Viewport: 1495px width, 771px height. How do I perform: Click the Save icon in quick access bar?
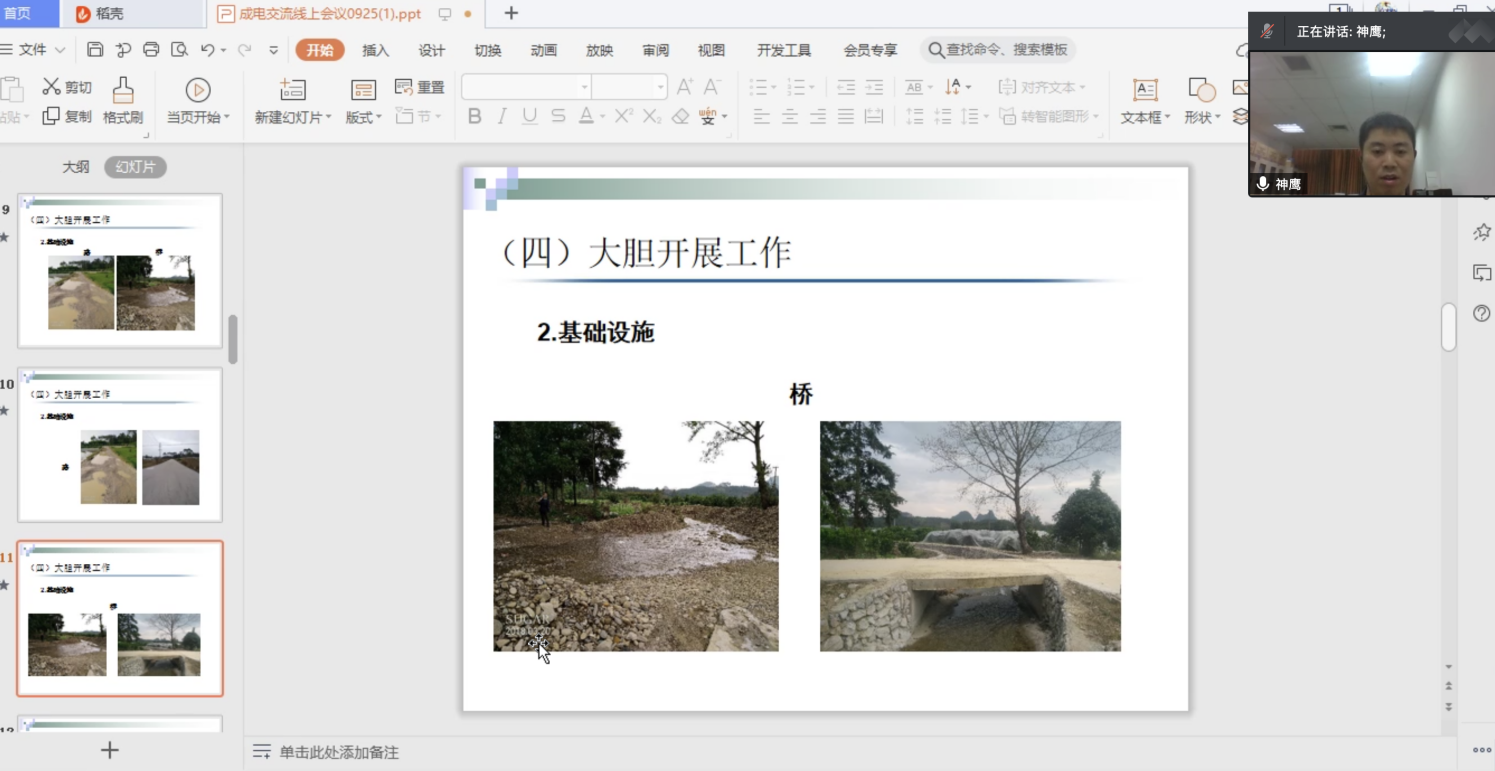point(95,50)
